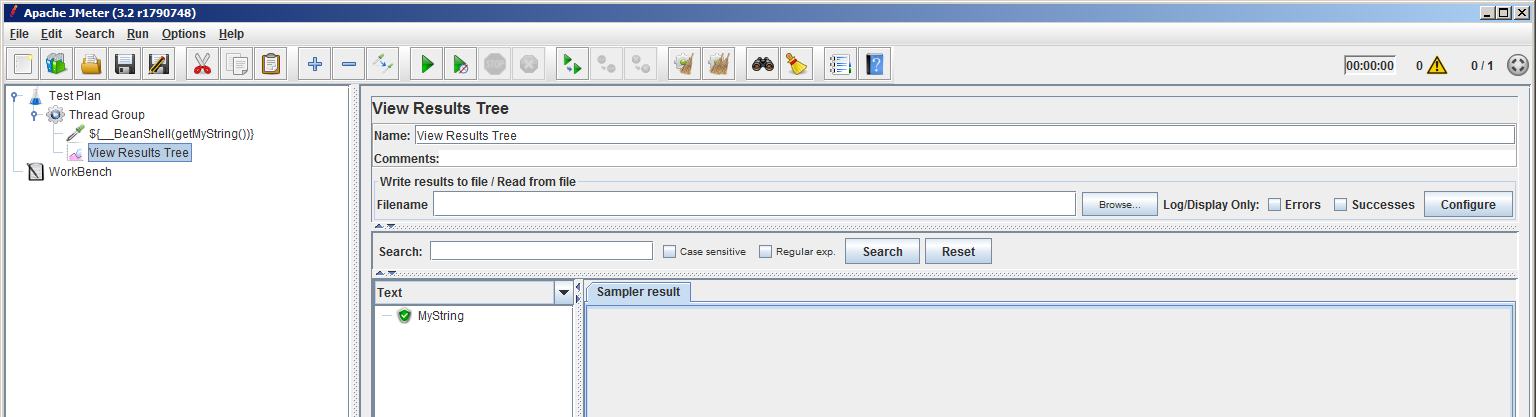Enable the Errors checkbox

[x=1275, y=204]
